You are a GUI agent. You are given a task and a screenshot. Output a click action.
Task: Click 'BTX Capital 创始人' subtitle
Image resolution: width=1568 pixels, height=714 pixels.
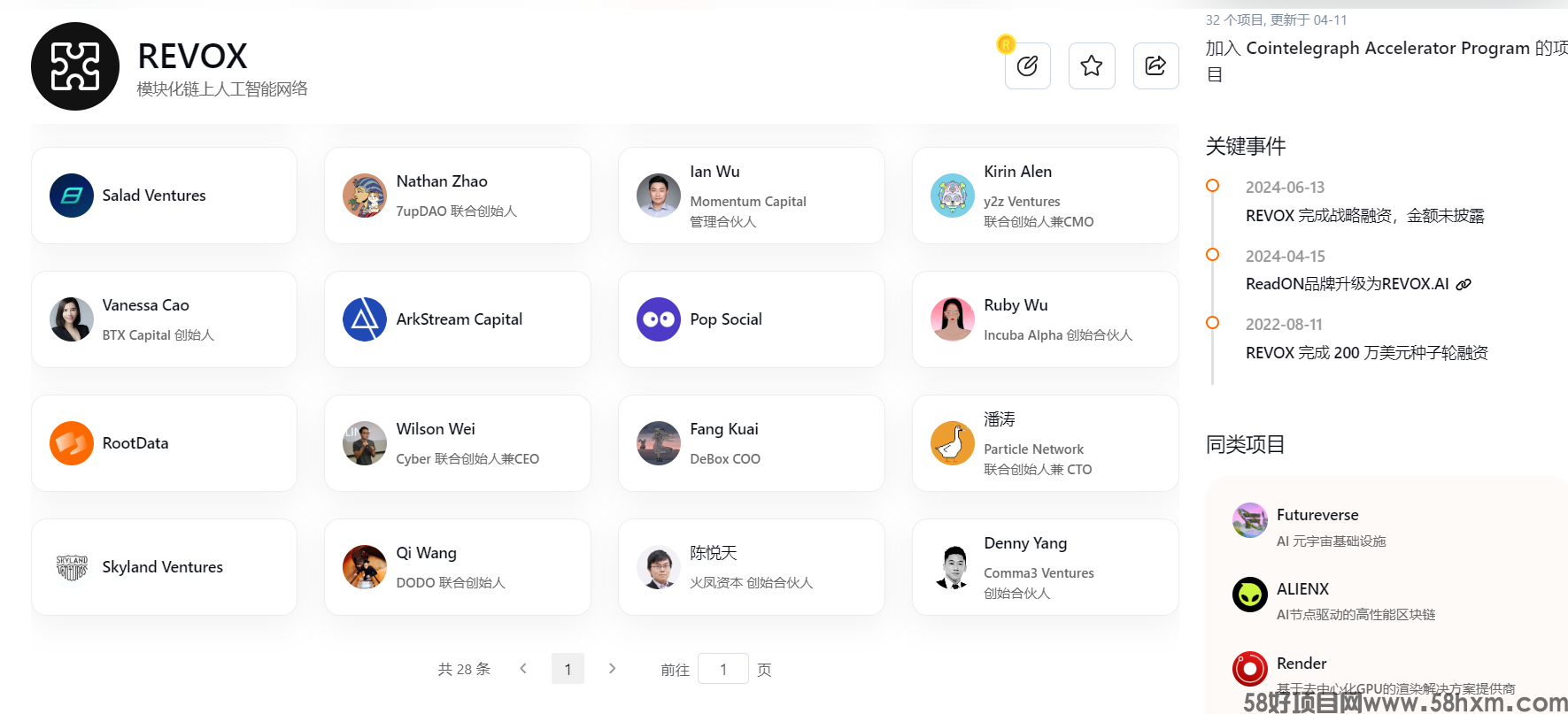[158, 335]
